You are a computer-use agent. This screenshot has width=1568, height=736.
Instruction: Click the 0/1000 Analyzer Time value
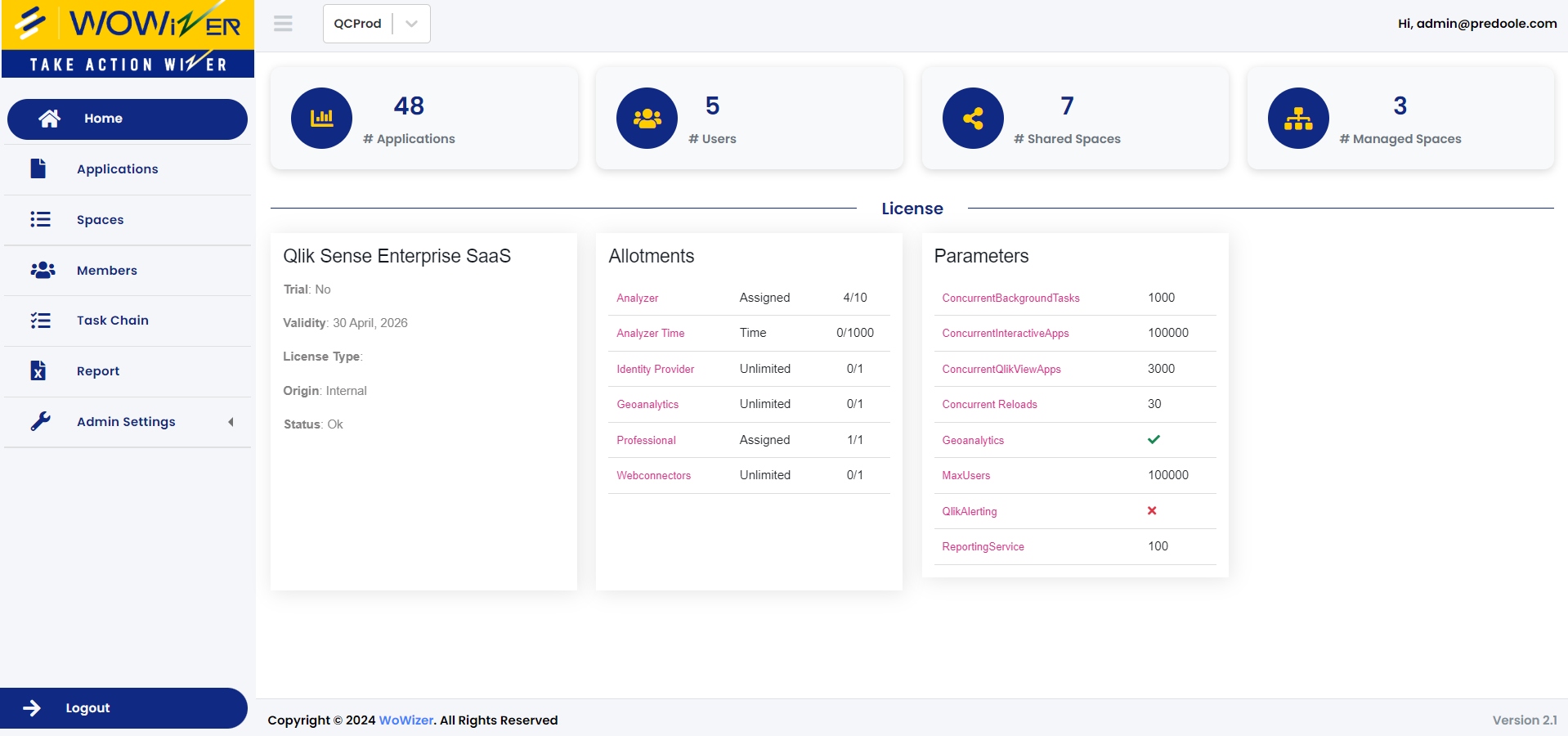[x=855, y=333]
